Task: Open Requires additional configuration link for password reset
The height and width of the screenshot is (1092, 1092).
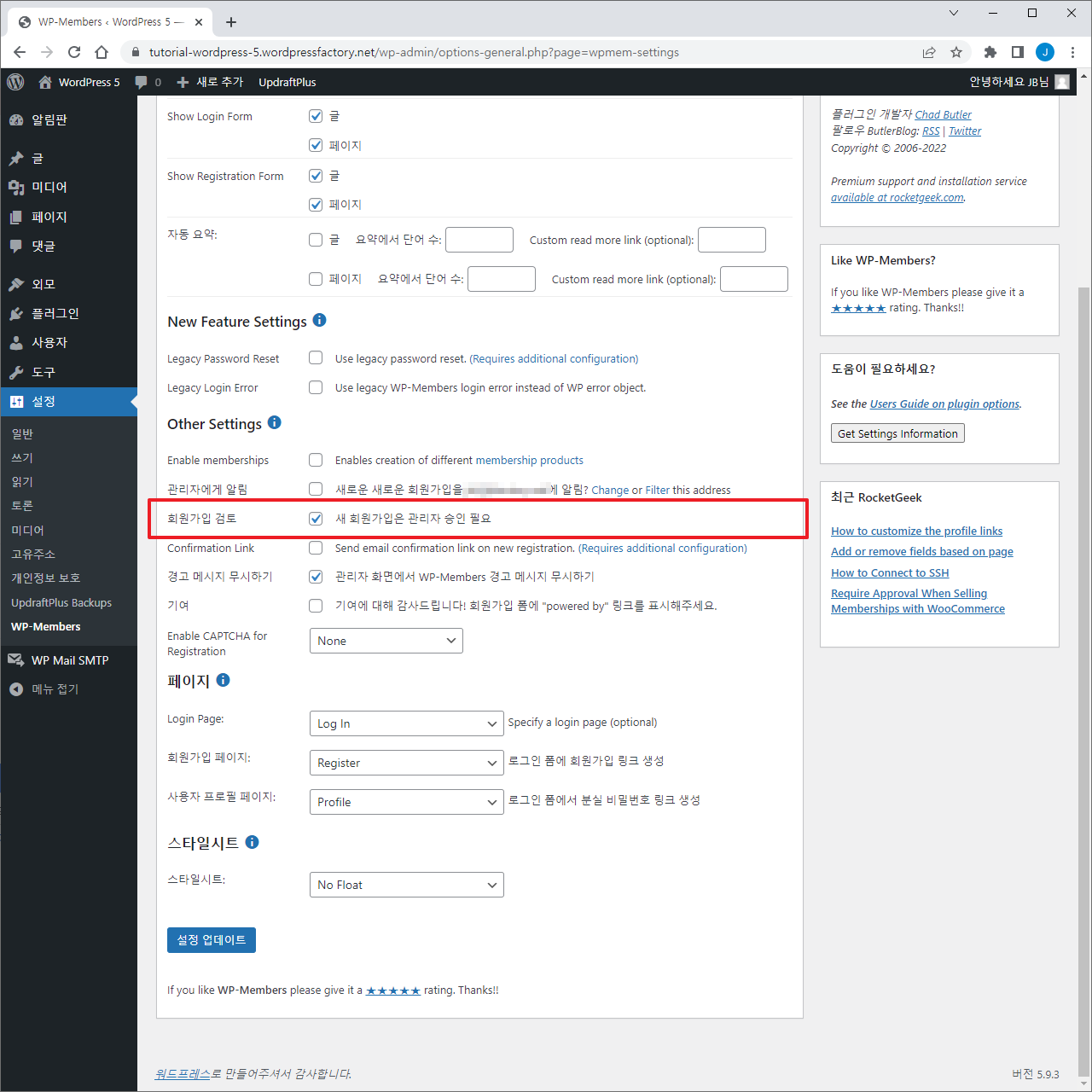Action: pos(554,359)
